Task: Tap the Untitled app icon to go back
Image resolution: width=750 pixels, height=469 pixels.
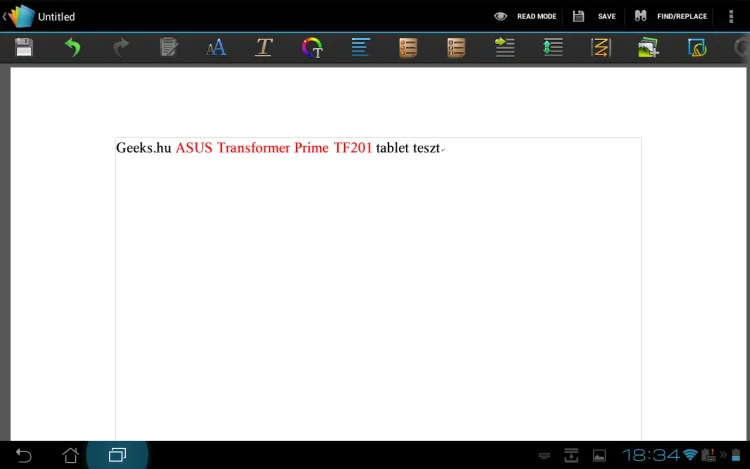Action: coord(22,16)
